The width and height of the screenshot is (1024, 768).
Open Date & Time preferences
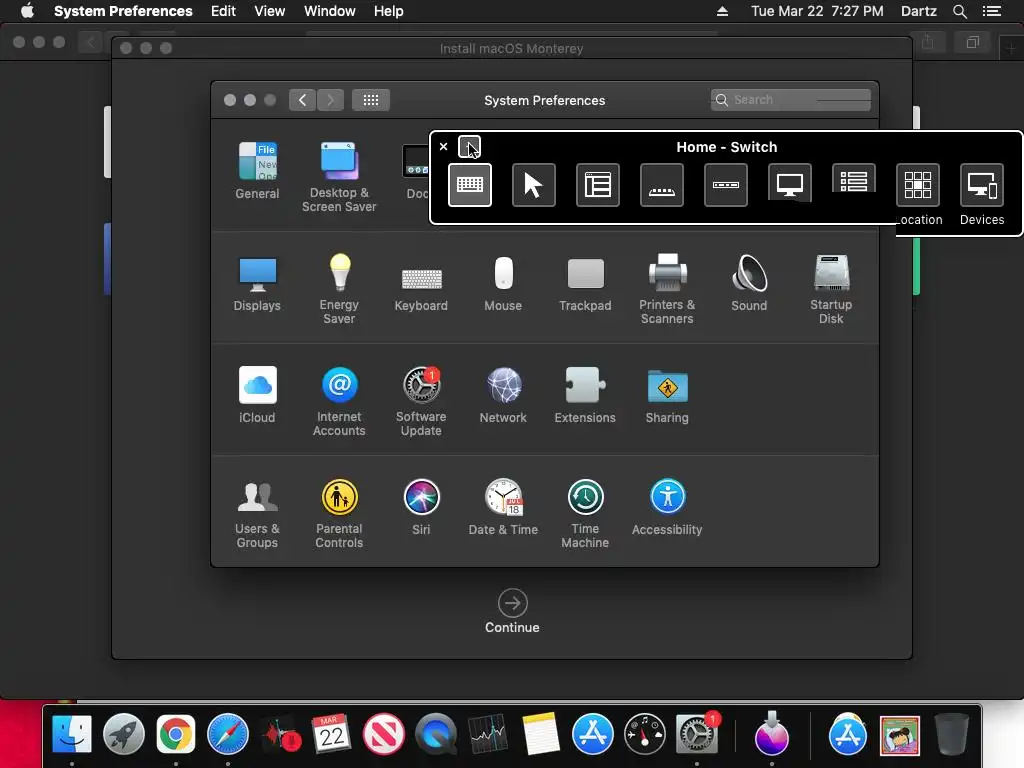click(x=503, y=507)
